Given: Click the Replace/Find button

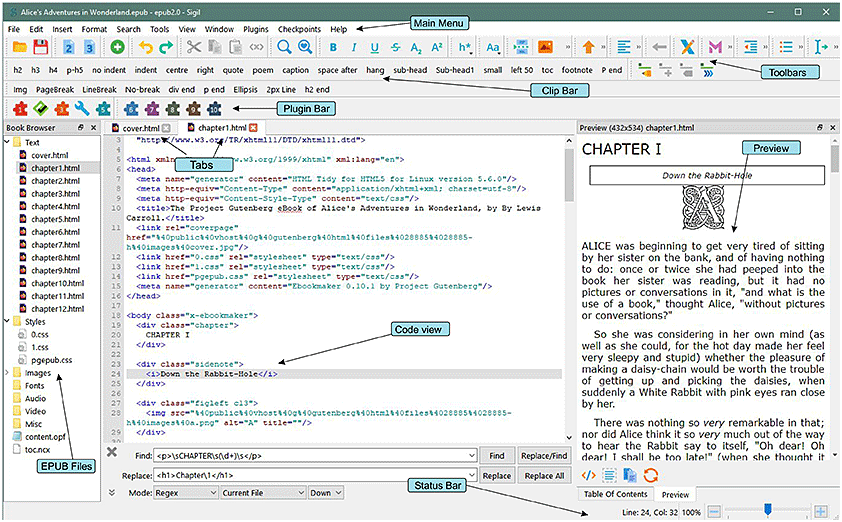Looking at the screenshot, I should click(546, 455).
